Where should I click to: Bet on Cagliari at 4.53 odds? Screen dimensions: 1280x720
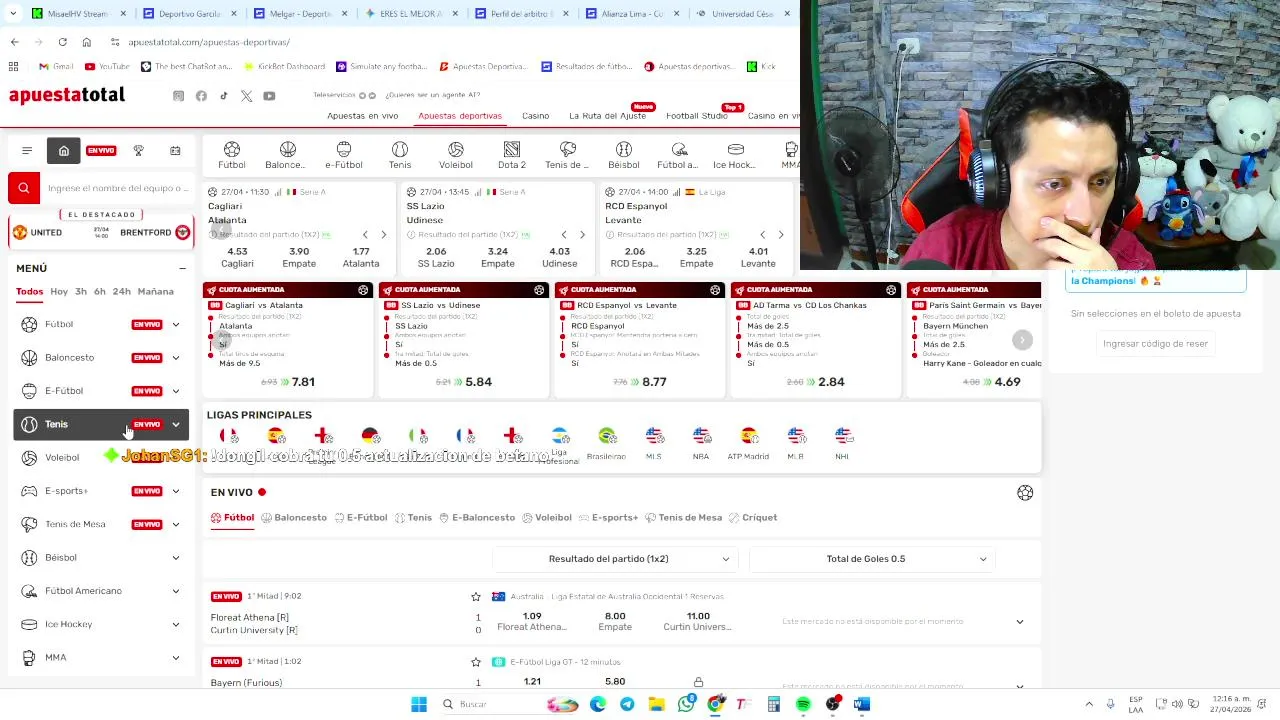tap(237, 257)
